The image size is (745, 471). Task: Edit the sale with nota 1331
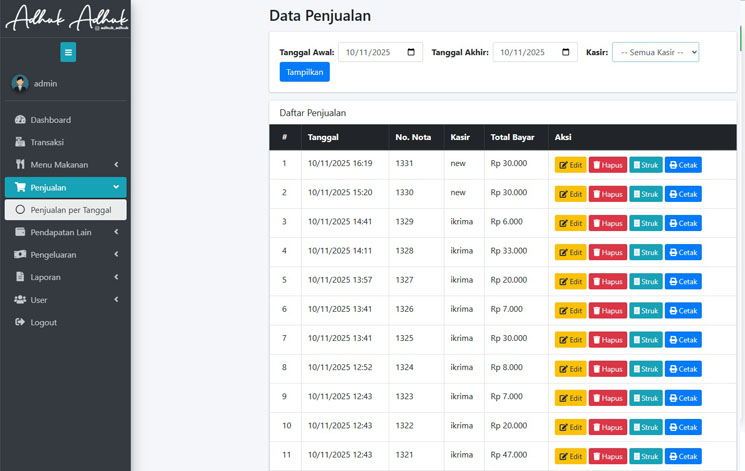[x=570, y=165]
